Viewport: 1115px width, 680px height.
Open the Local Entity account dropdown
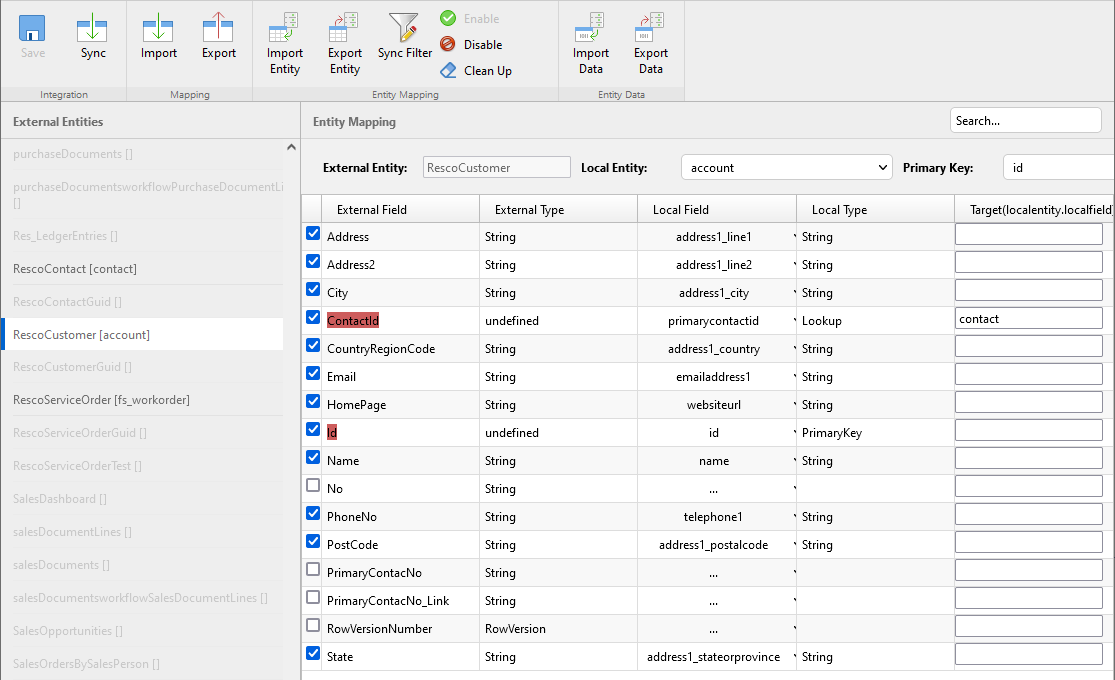point(786,168)
